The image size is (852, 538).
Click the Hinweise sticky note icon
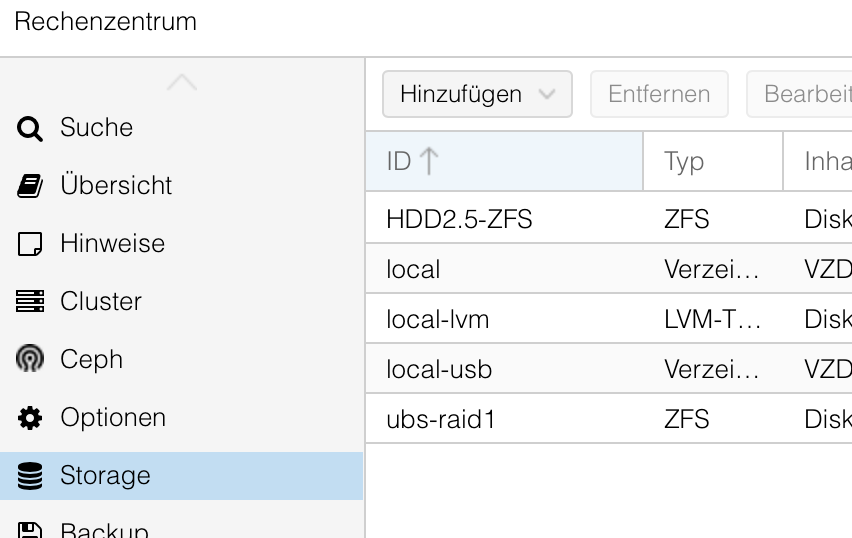(x=30, y=244)
